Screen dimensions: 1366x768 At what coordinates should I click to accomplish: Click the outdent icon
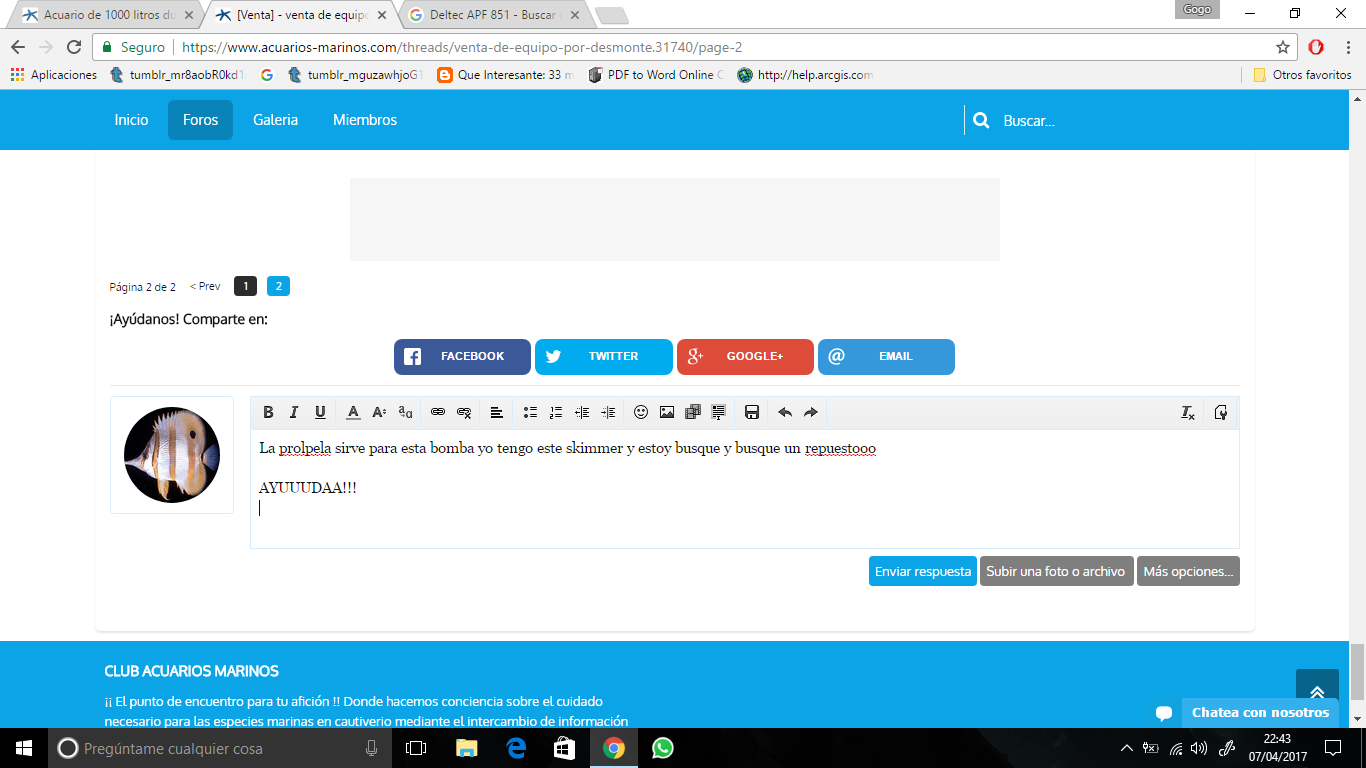[x=582, y=412]
